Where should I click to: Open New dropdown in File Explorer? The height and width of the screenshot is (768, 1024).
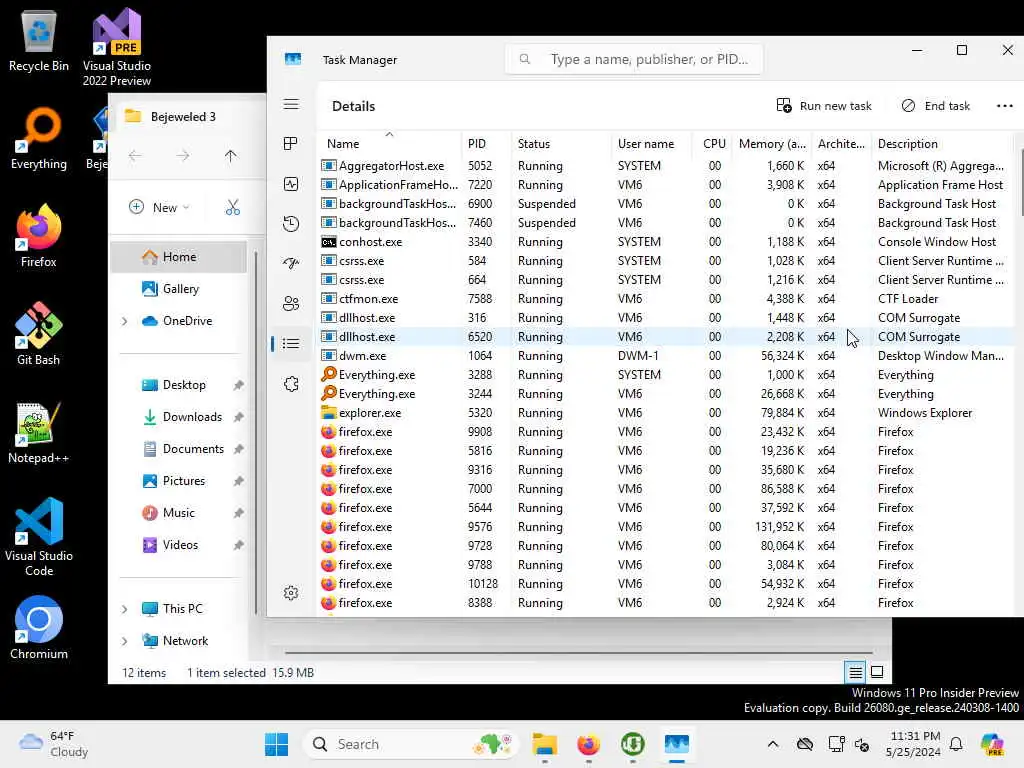coord(159,208)
